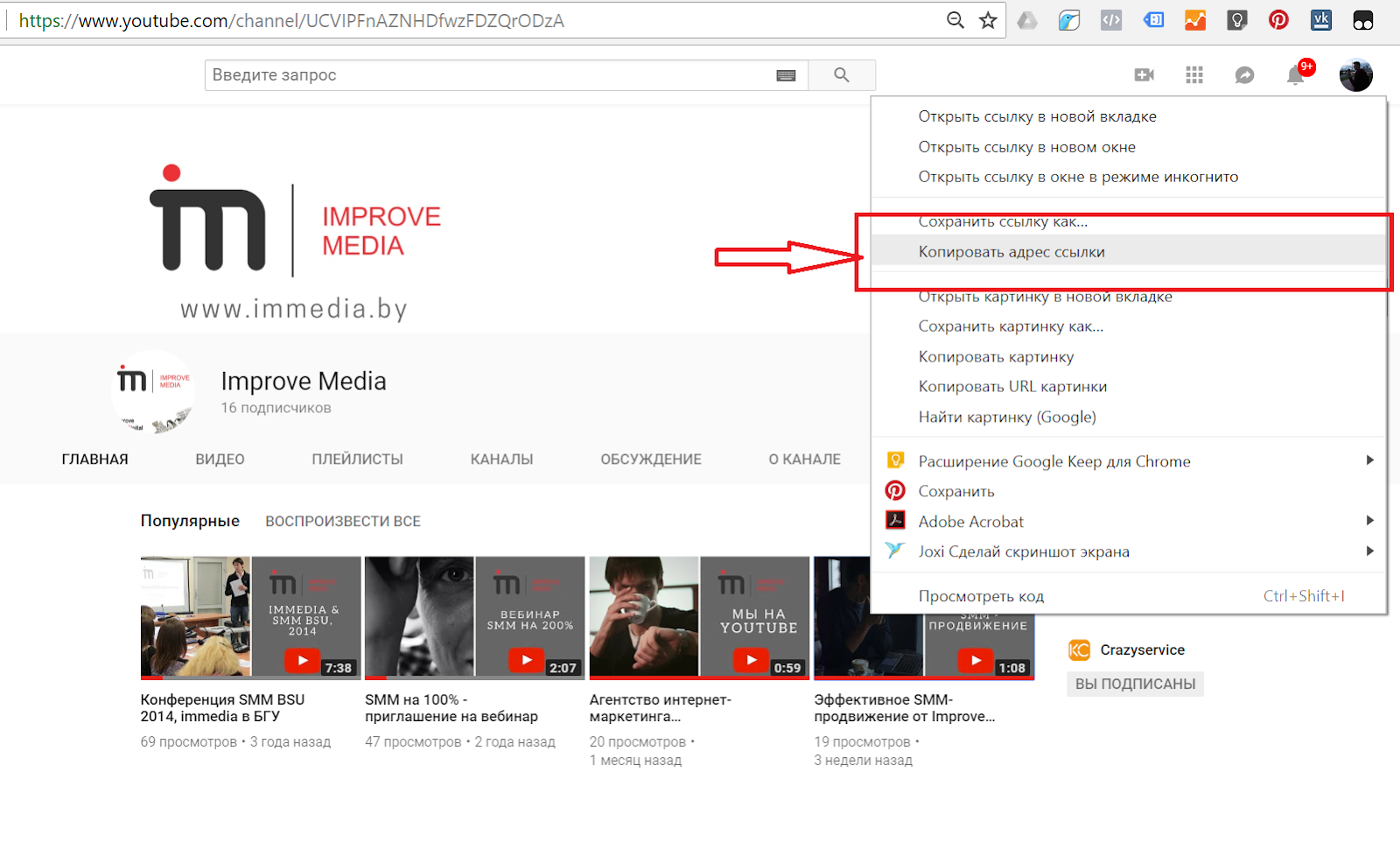Expand Google Keep extension submenu arrow
This screenshot has height=842, width=1400.
(x=1370, y=460)
